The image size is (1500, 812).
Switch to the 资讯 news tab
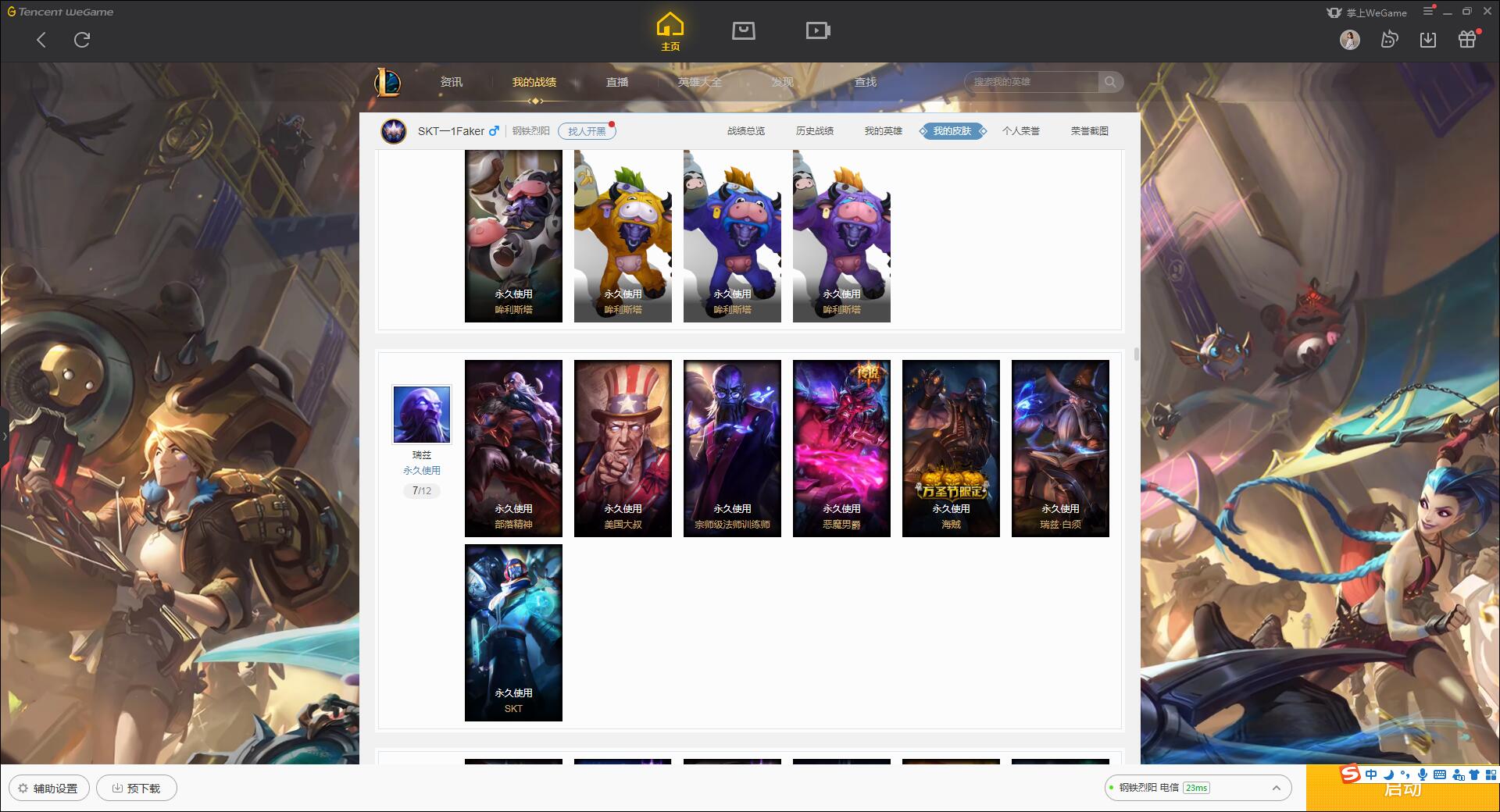coord(451,82)
